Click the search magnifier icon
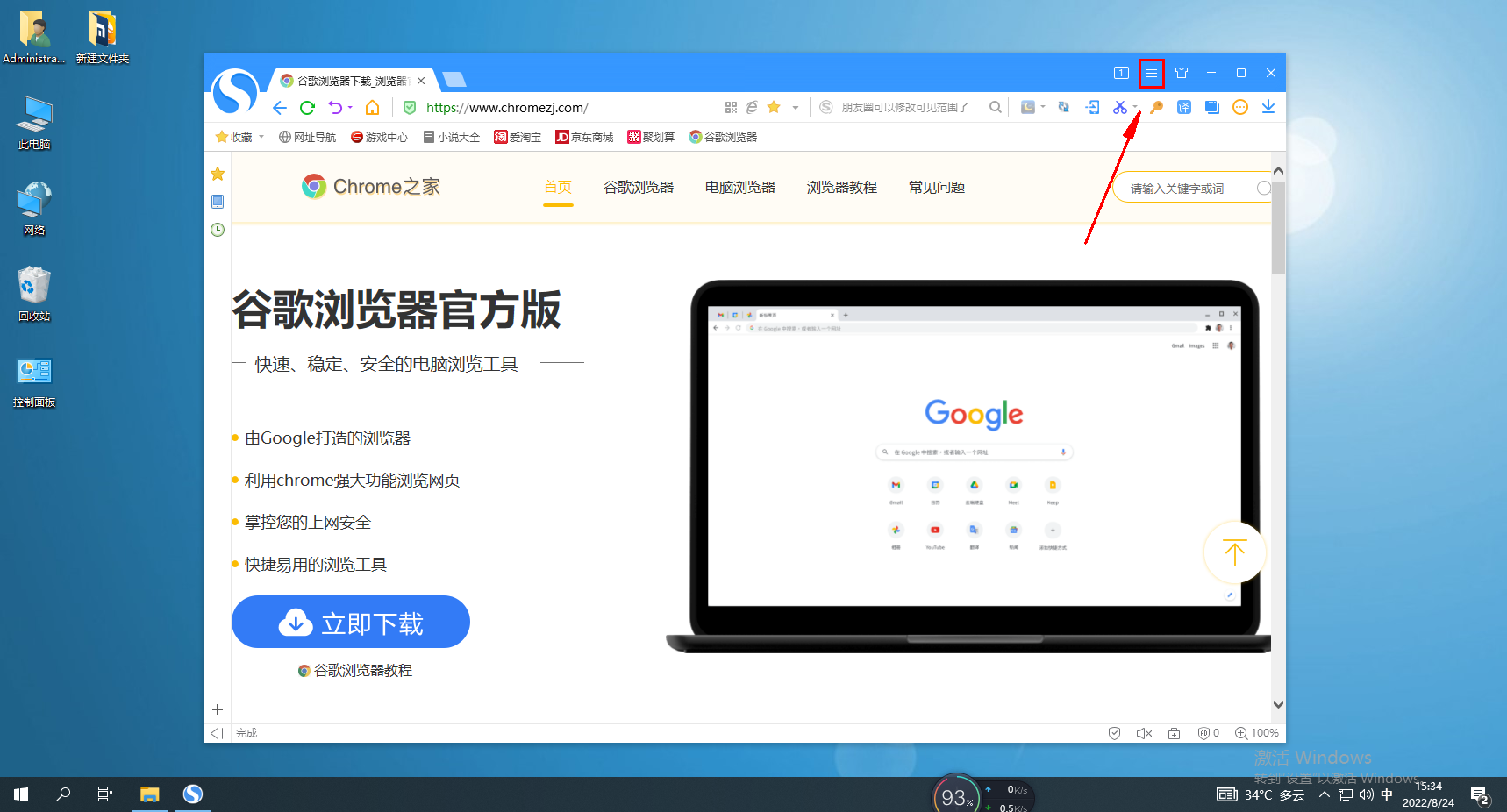 [x=995, y=107]
